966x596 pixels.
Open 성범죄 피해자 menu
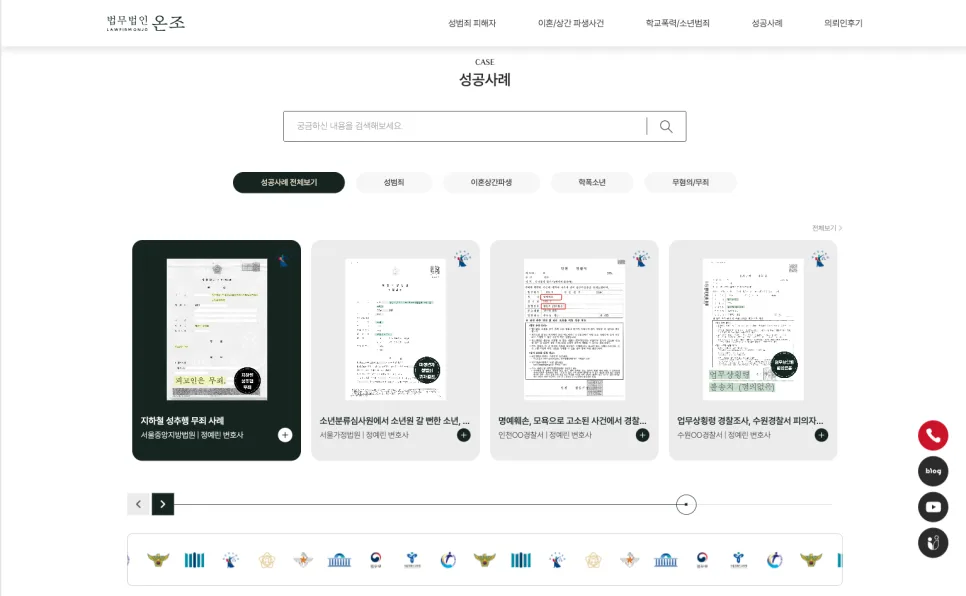click(x=472, y=23)
